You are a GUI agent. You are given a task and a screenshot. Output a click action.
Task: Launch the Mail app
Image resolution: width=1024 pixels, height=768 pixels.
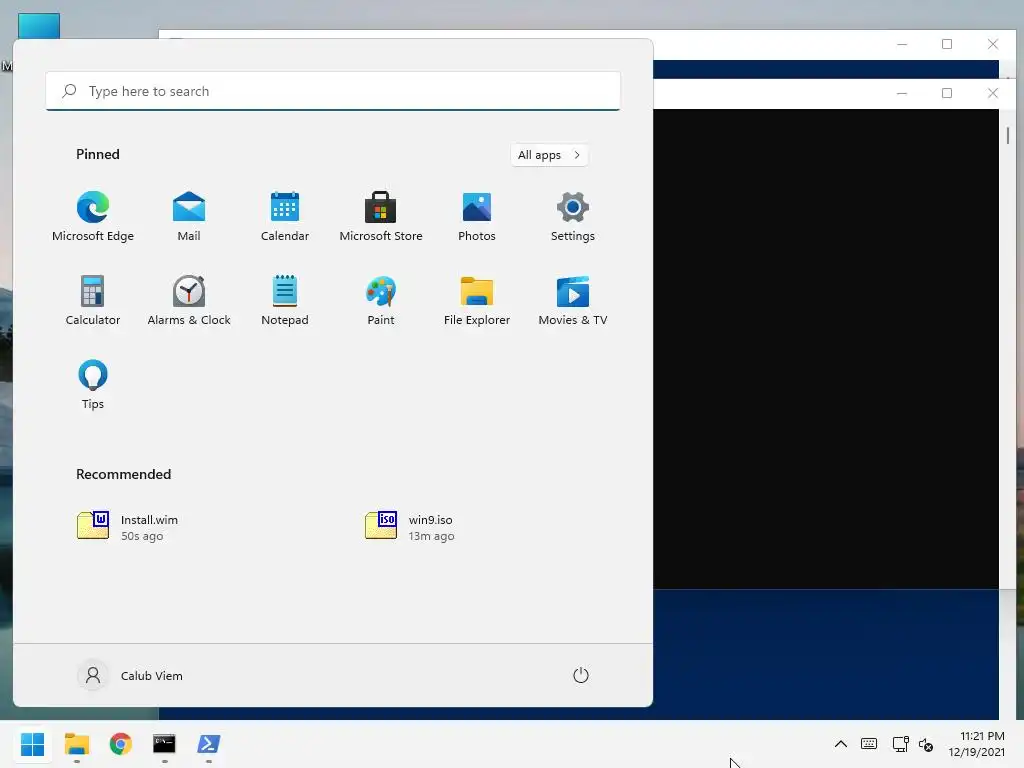coord(189,217)
